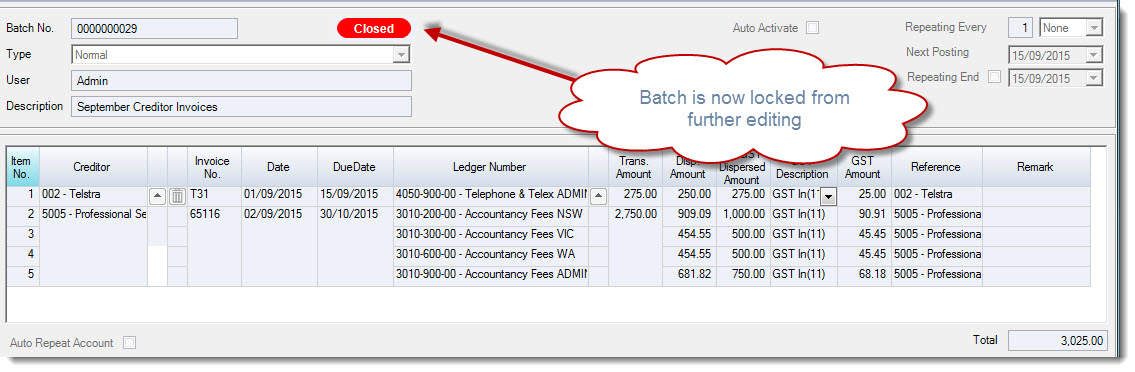Viewport: 1135px width, 372px height.
Task: Click the DueDate column header
Action: coord(355,167)
